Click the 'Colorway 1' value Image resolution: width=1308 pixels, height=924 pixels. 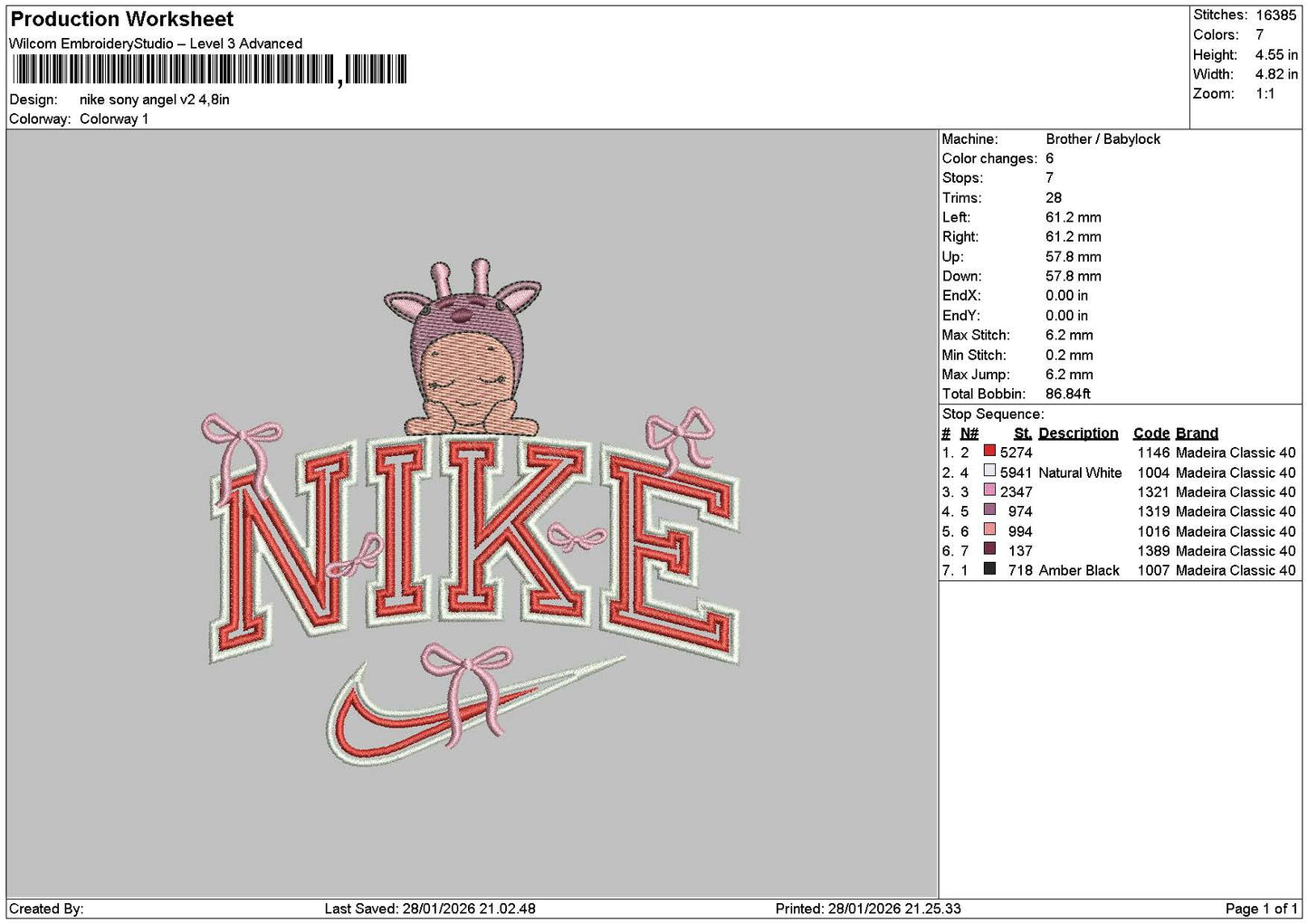[114, 119]
